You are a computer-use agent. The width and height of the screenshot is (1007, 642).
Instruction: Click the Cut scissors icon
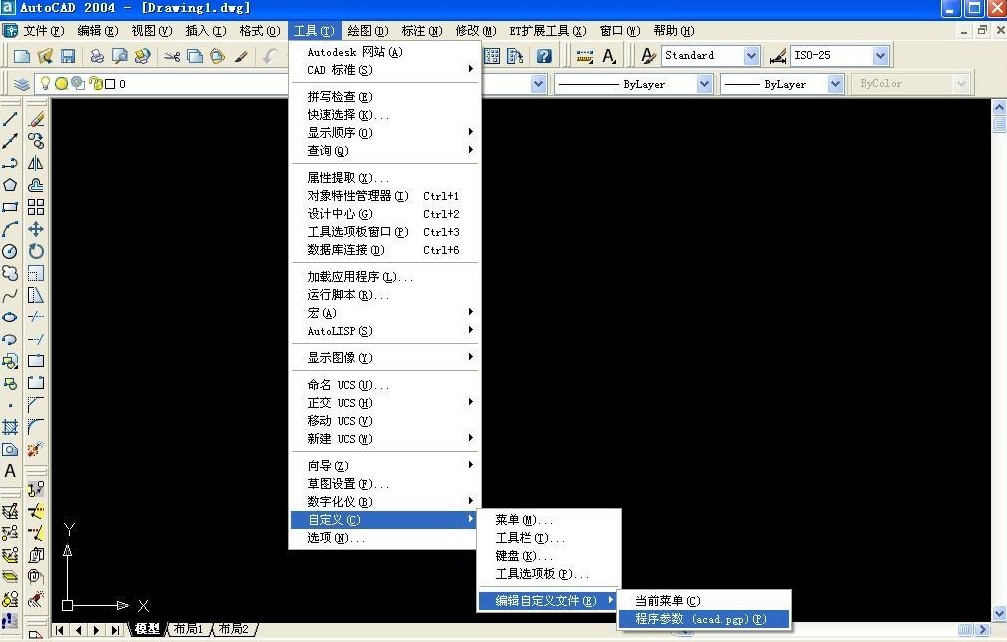[x=171, y=56]
